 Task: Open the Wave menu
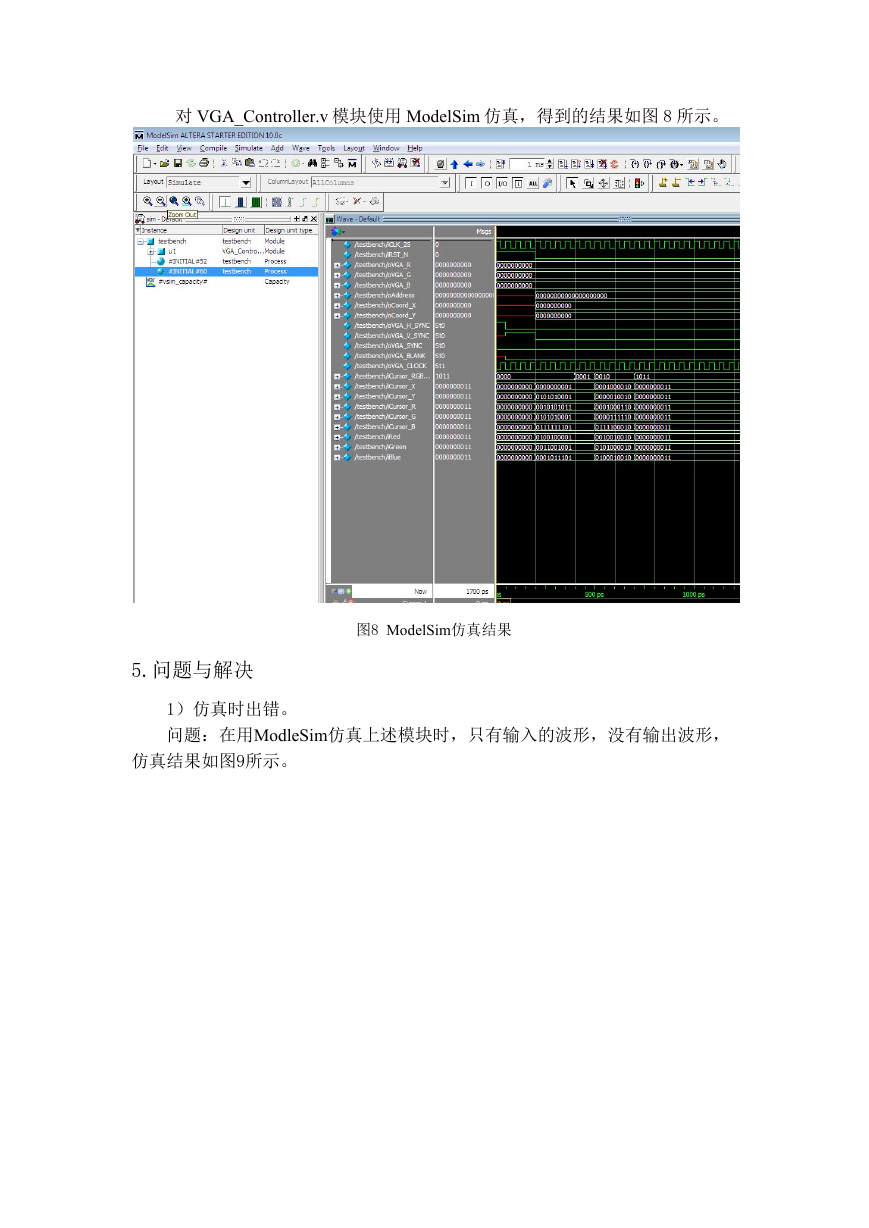click(x=301, y=148)
